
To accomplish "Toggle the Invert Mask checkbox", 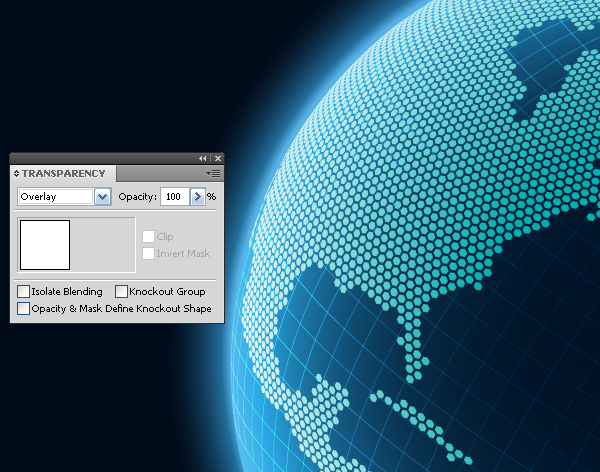I will point(148,253).
